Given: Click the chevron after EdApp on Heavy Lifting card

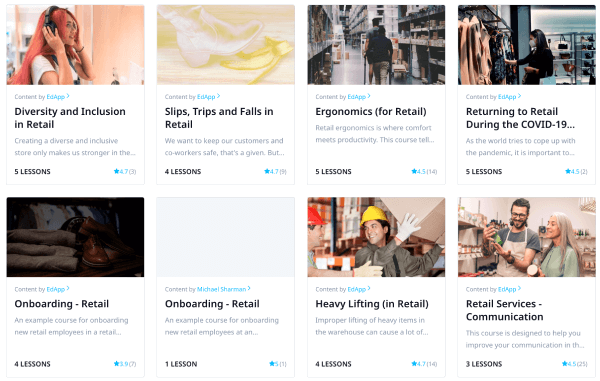Looking at the screenshot, I should pyautogui.click(x=369, y=289).
